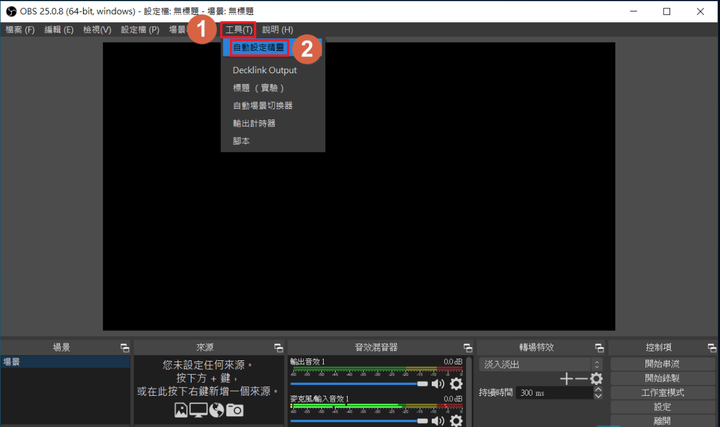Click the black preview canvas
Screen dimensions: 720x427
tap(359, 186)
